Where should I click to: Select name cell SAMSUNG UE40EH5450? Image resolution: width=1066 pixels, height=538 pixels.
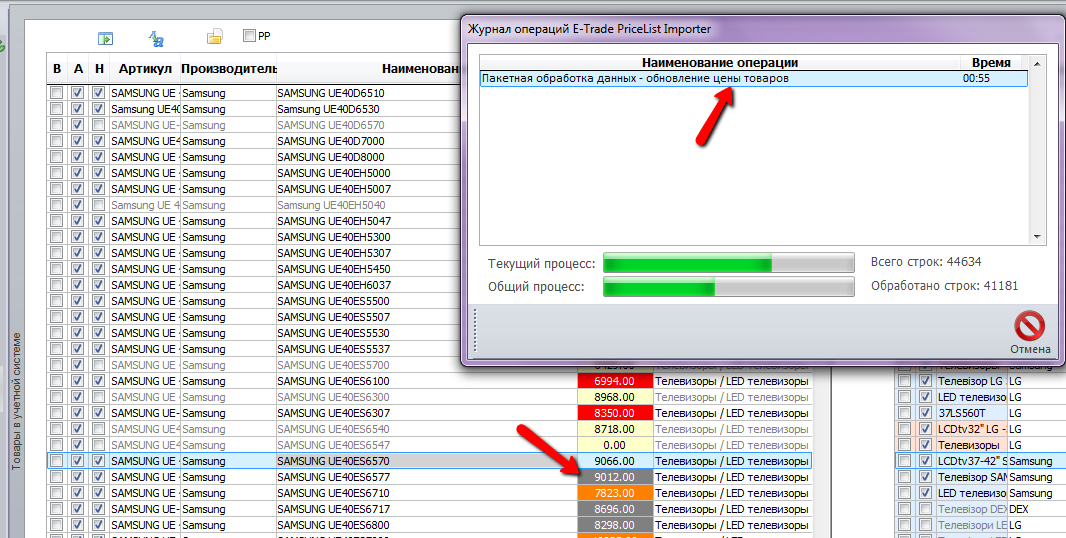[368, 269]
